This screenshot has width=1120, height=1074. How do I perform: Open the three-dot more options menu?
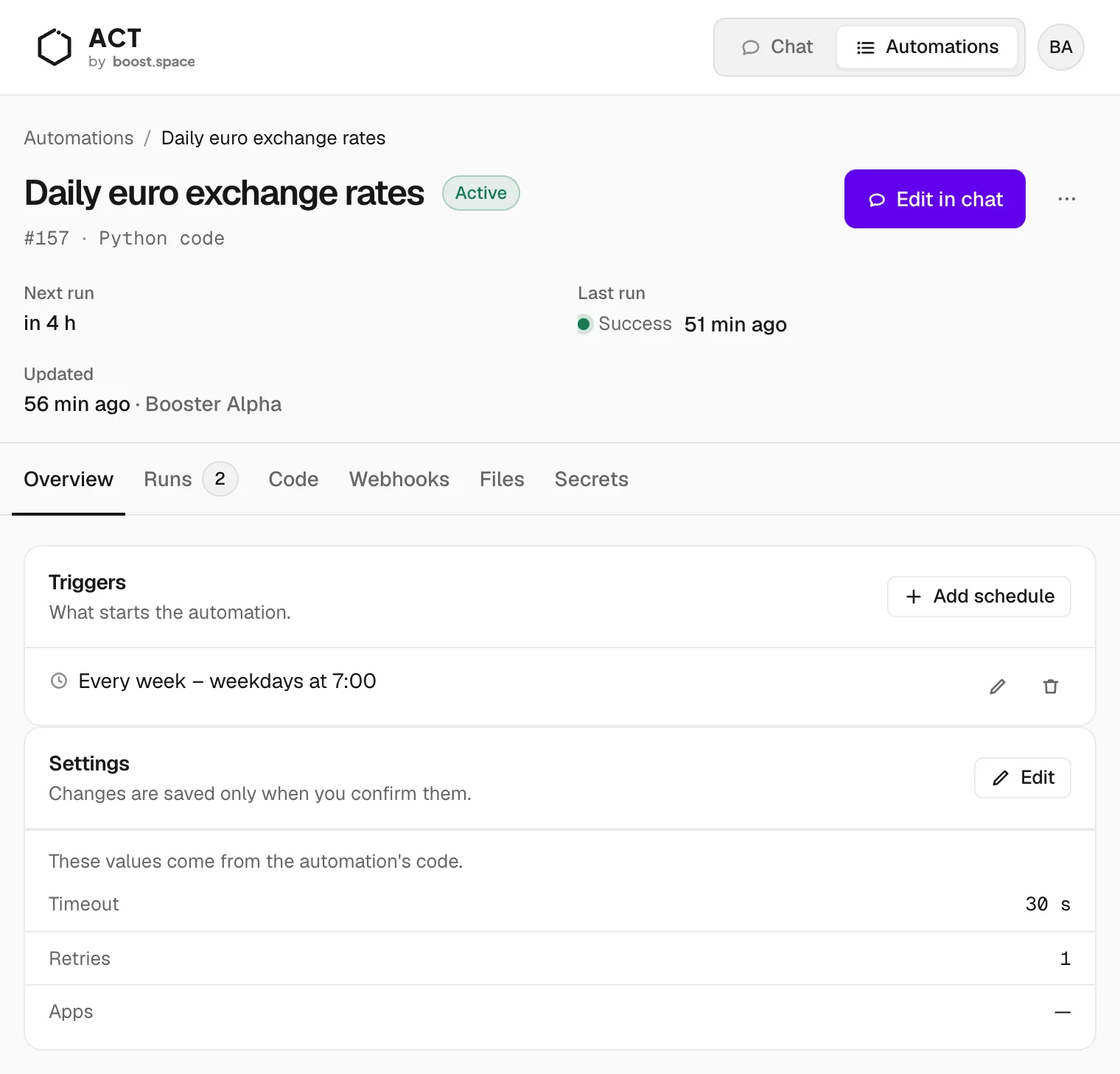pyautogui.click(x=1066, y=199)
